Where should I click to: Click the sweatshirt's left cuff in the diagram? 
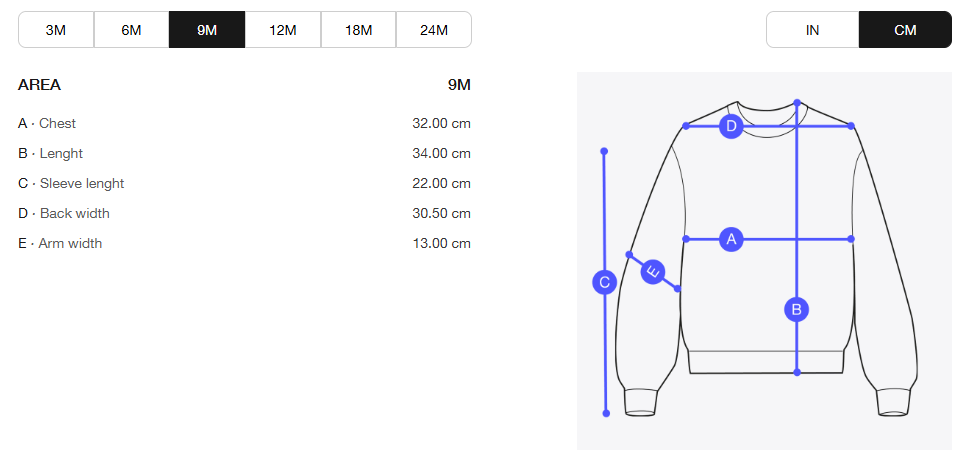[x=641, y=403]
